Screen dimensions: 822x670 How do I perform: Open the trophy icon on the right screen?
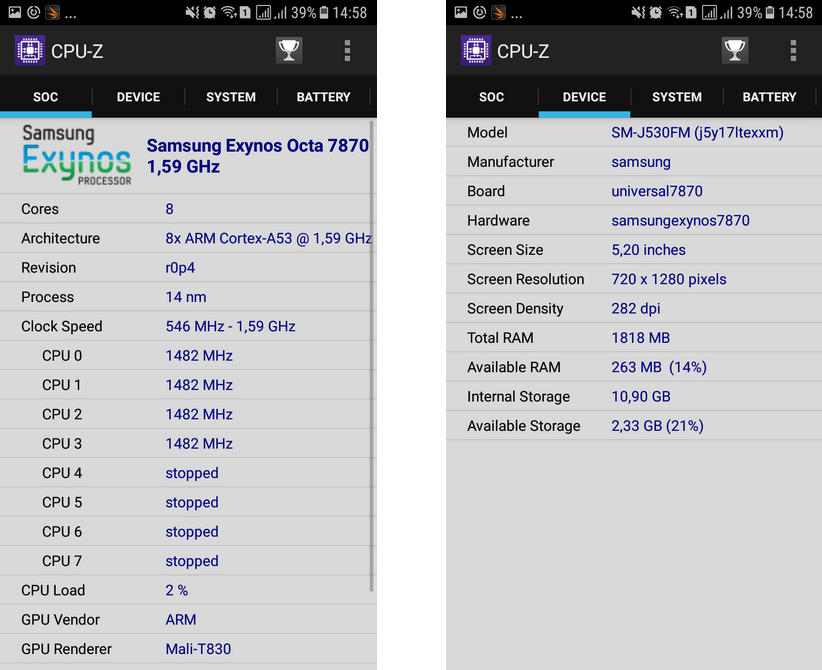point(735,49)
